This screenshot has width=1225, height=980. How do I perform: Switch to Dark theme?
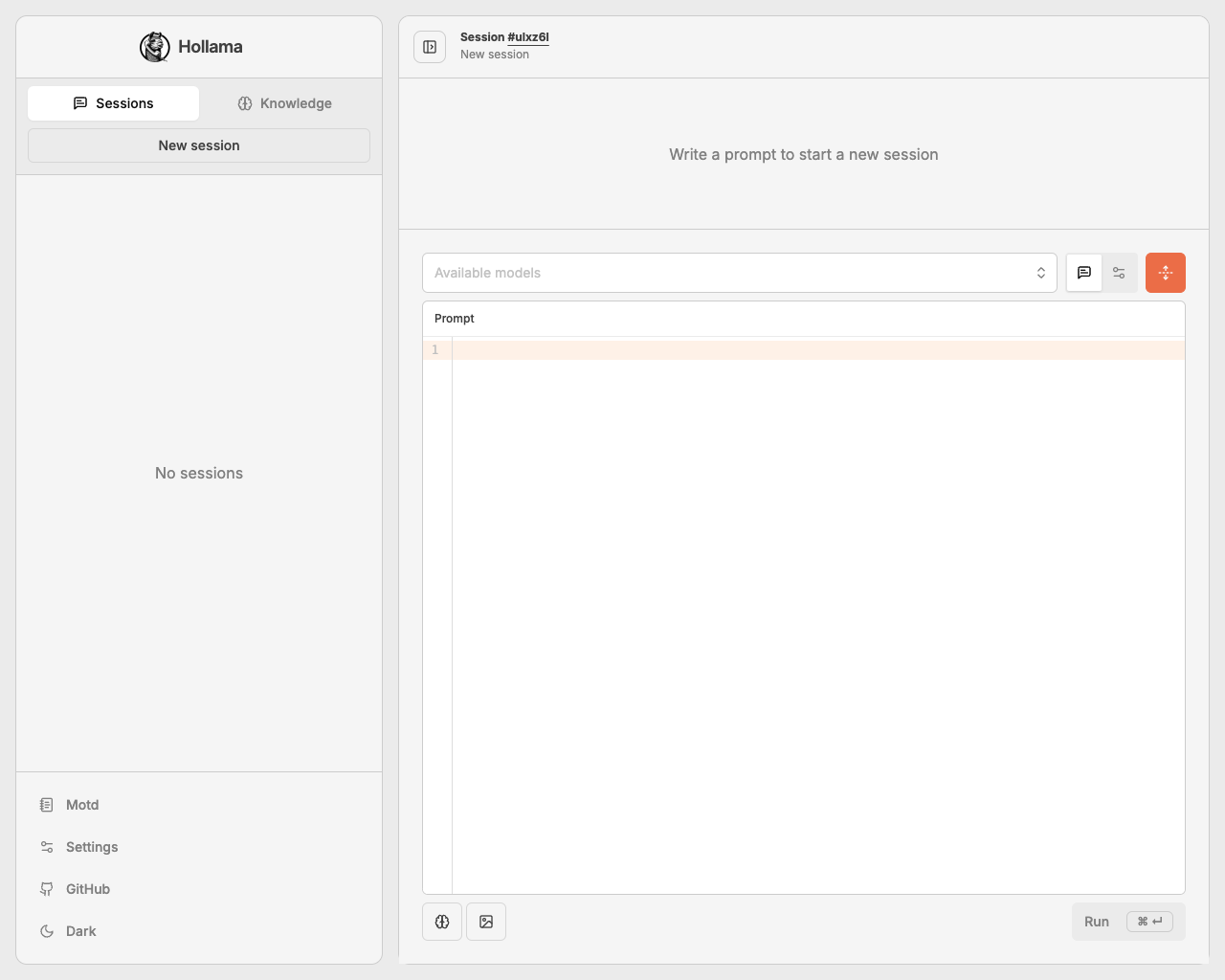point(80,931)
